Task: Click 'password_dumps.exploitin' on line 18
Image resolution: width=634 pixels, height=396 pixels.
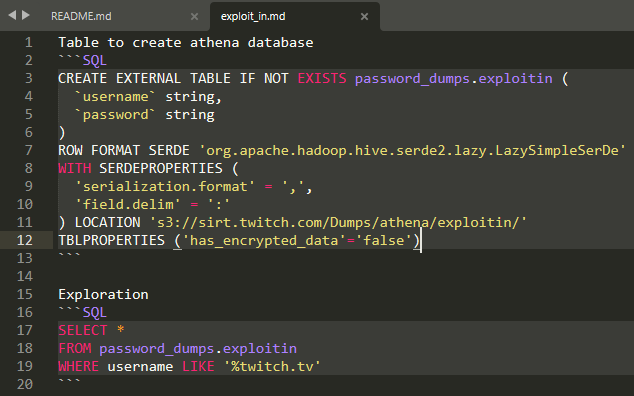Action: (198, 348)
